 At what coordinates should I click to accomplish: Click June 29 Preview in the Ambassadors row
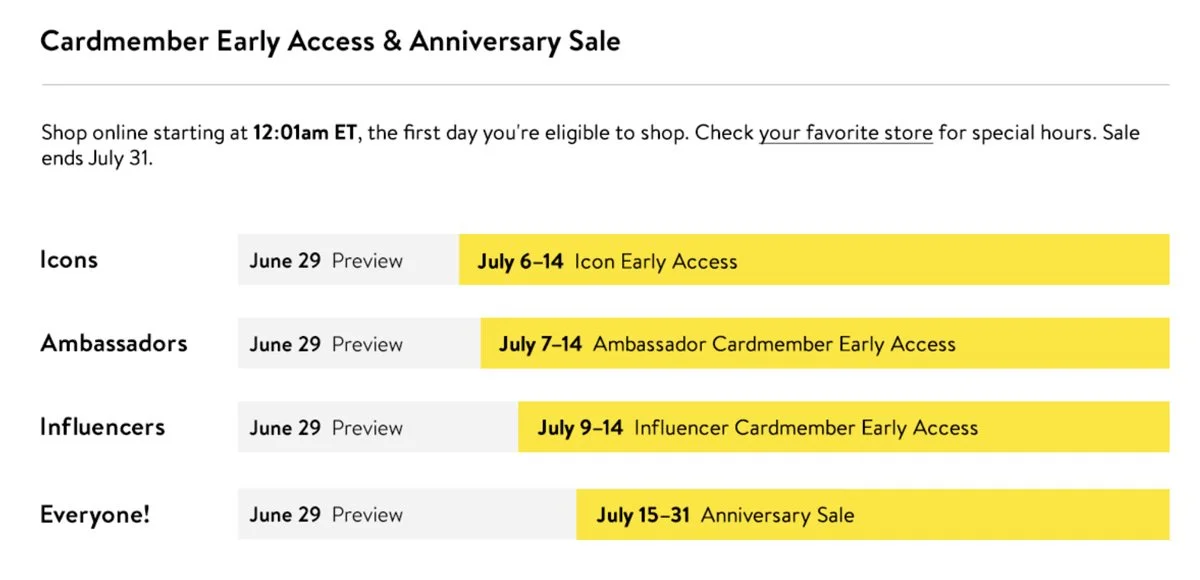pyautogui.click(x=326, y=344)
